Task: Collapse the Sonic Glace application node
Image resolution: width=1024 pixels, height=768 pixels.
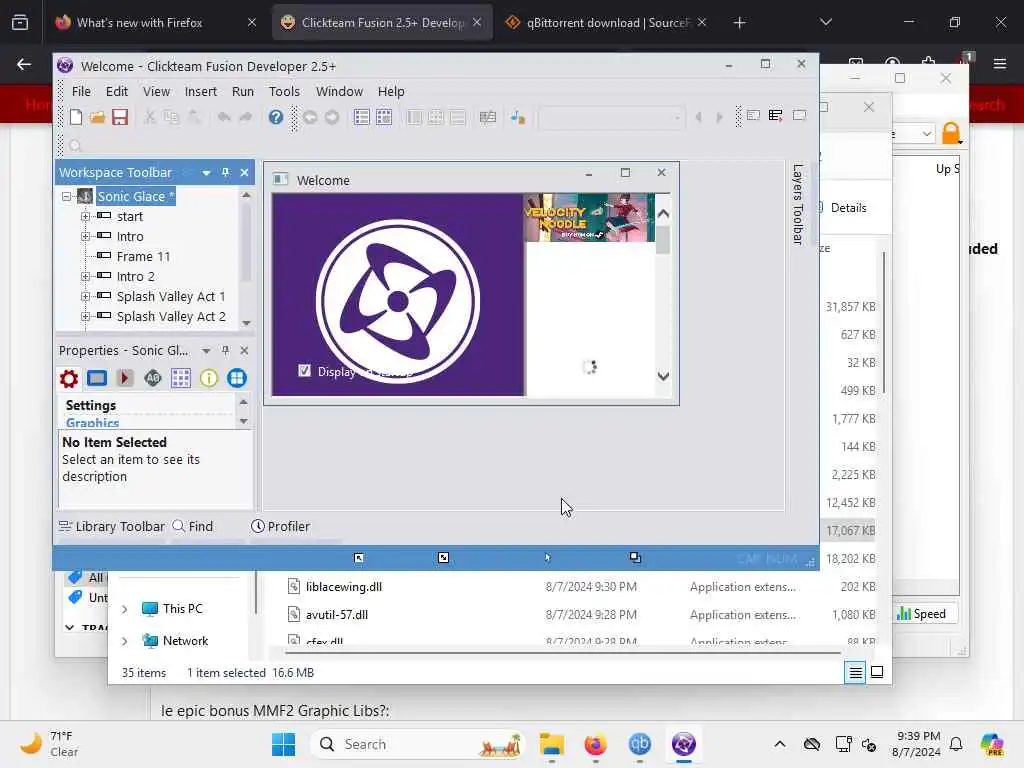Action: [x=66, y=196]
